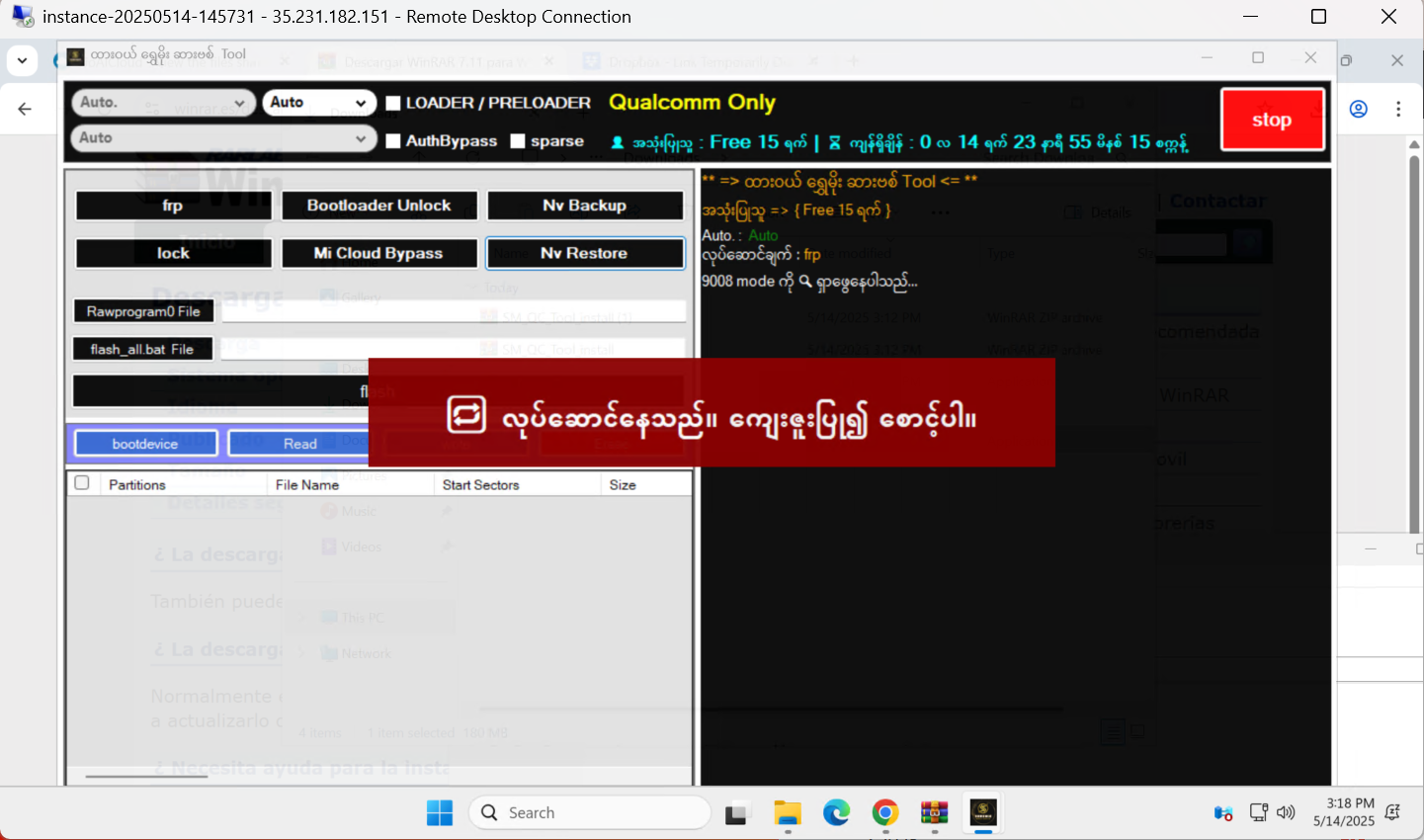Viewport: 1424px width, 840px height.
Task: Click the Free 15 log line
Action: (x=796, y=210)
